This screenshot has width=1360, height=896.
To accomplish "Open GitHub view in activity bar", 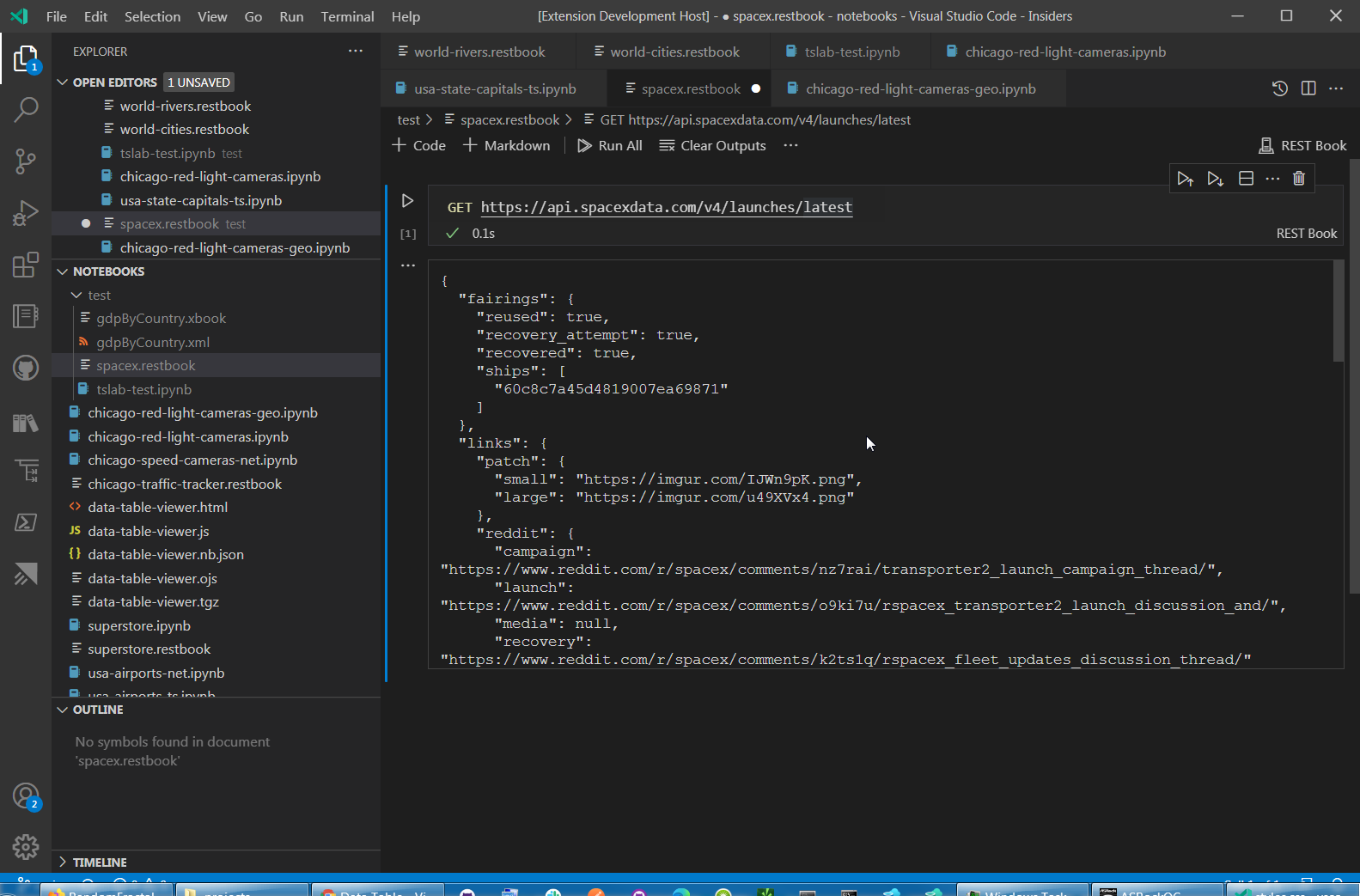I will coord(26,369).
